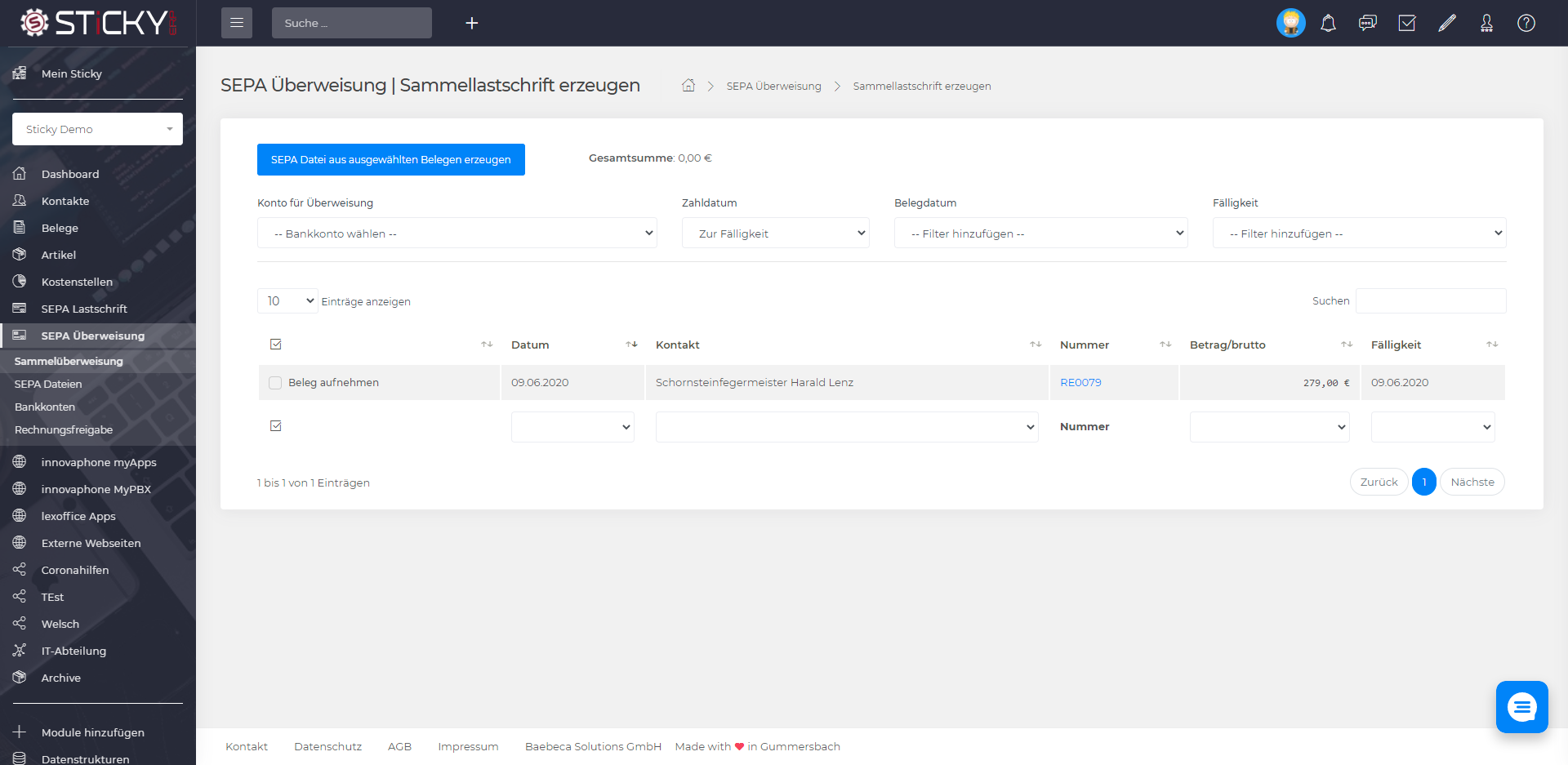Click 'SEPA Datei aus ausgewählten Belegen erzeugen'
This screenshot has width=1568, height=765.
390,159
